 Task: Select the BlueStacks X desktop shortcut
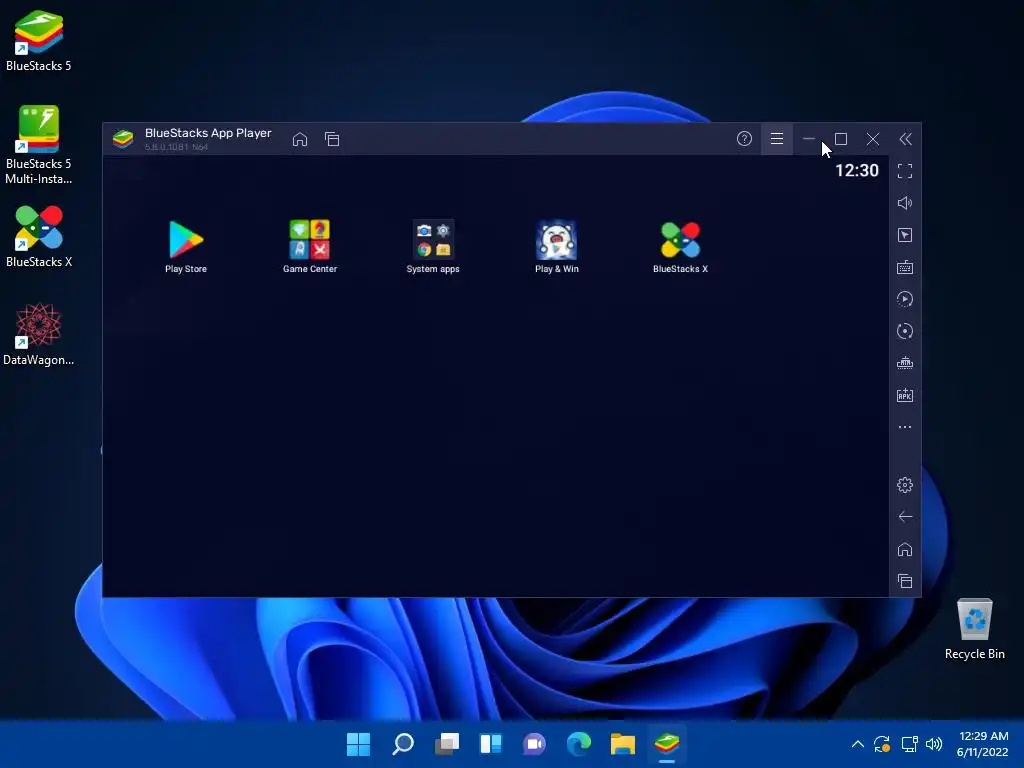pos(39,236)
